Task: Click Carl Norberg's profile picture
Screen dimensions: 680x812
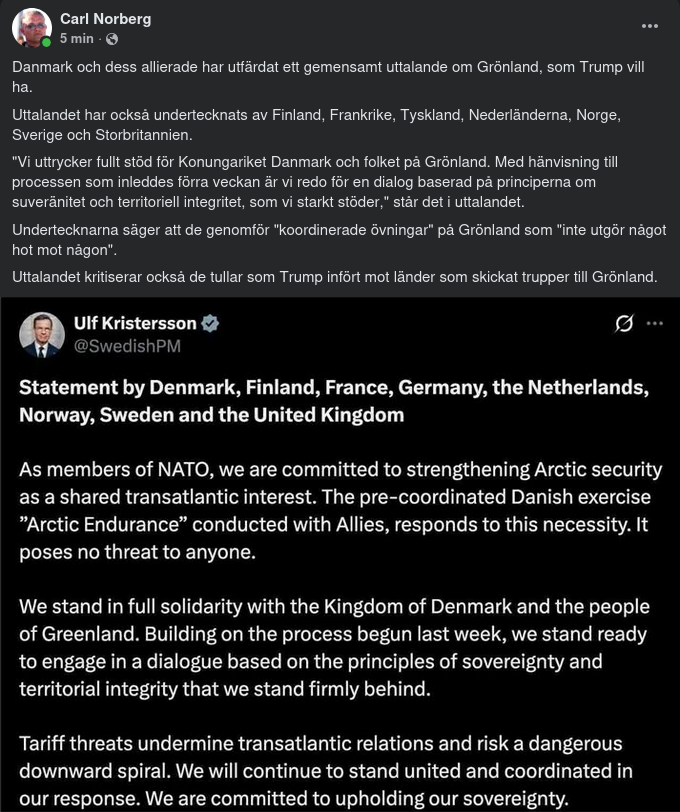Action: (30, 27)
